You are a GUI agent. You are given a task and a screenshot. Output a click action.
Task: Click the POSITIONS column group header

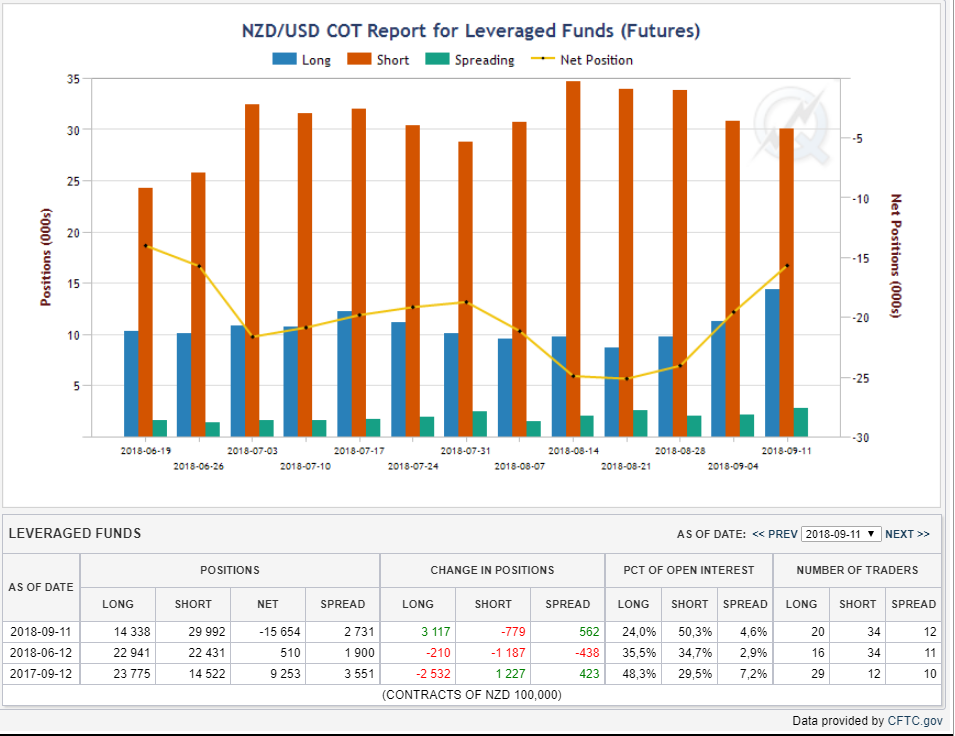[x=230, y=570]
